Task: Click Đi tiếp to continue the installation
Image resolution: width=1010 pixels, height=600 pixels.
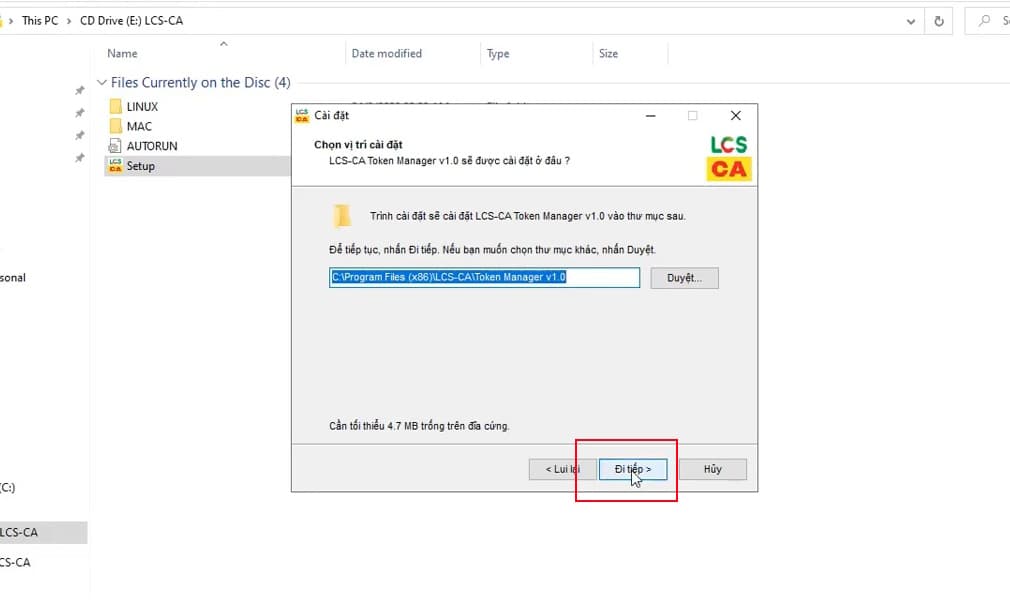Action: (633, 469)
